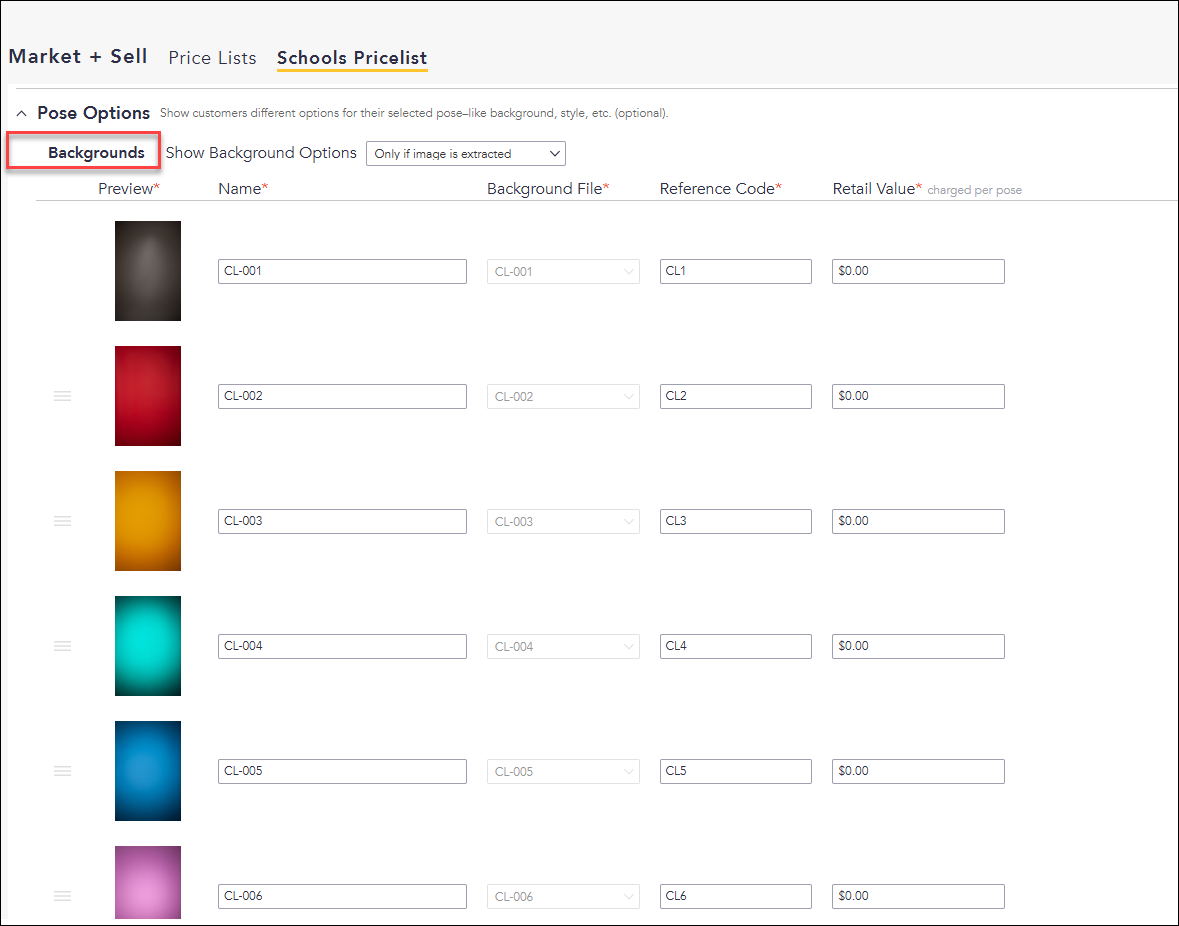The image size is (1179, 926).
Task: Click the Retail Value column header
Action: (877, 189)
